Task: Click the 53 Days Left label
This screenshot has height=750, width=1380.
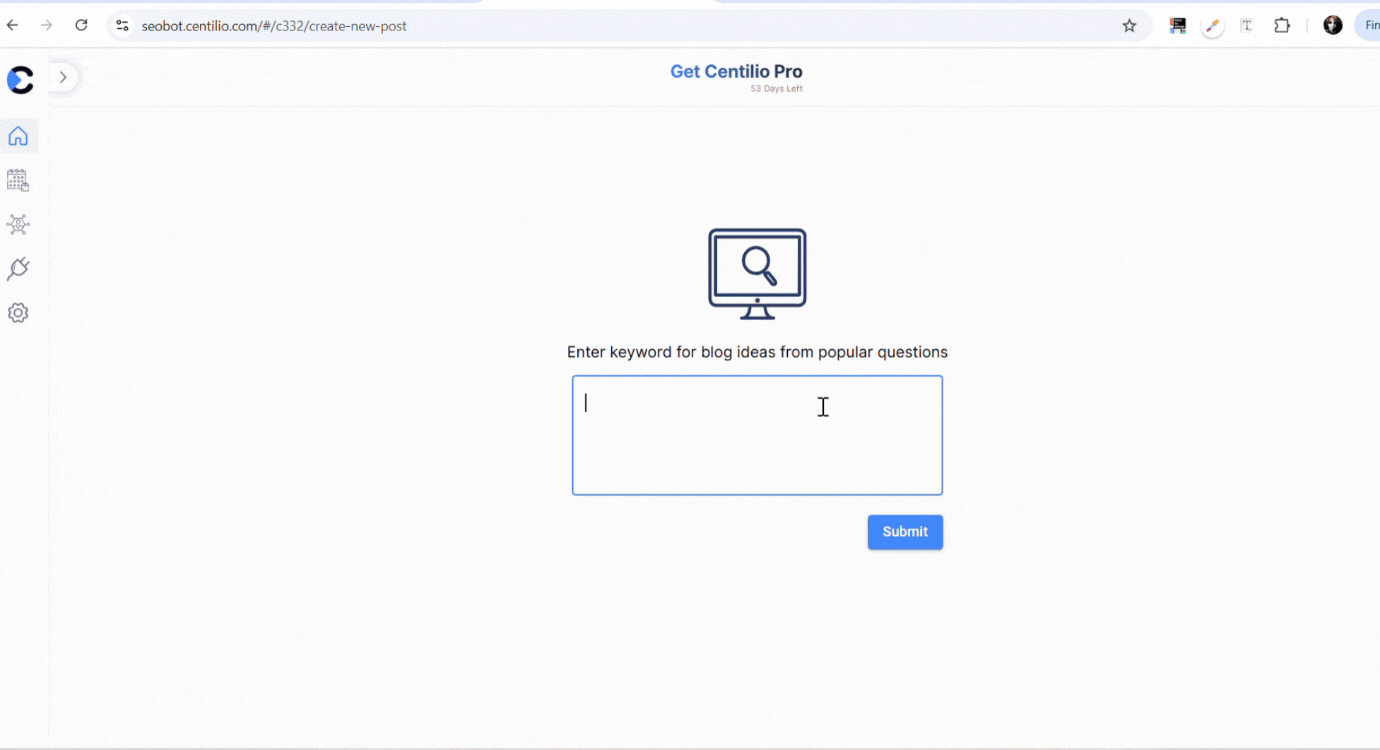Action: [776, 89]
